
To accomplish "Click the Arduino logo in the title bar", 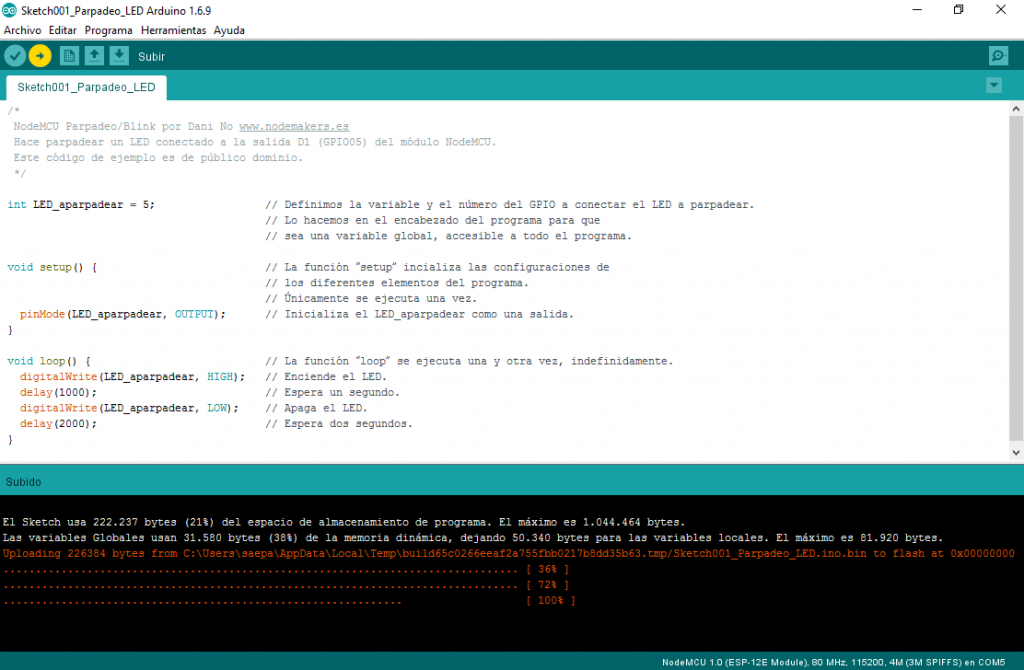I will pos(9,10).
